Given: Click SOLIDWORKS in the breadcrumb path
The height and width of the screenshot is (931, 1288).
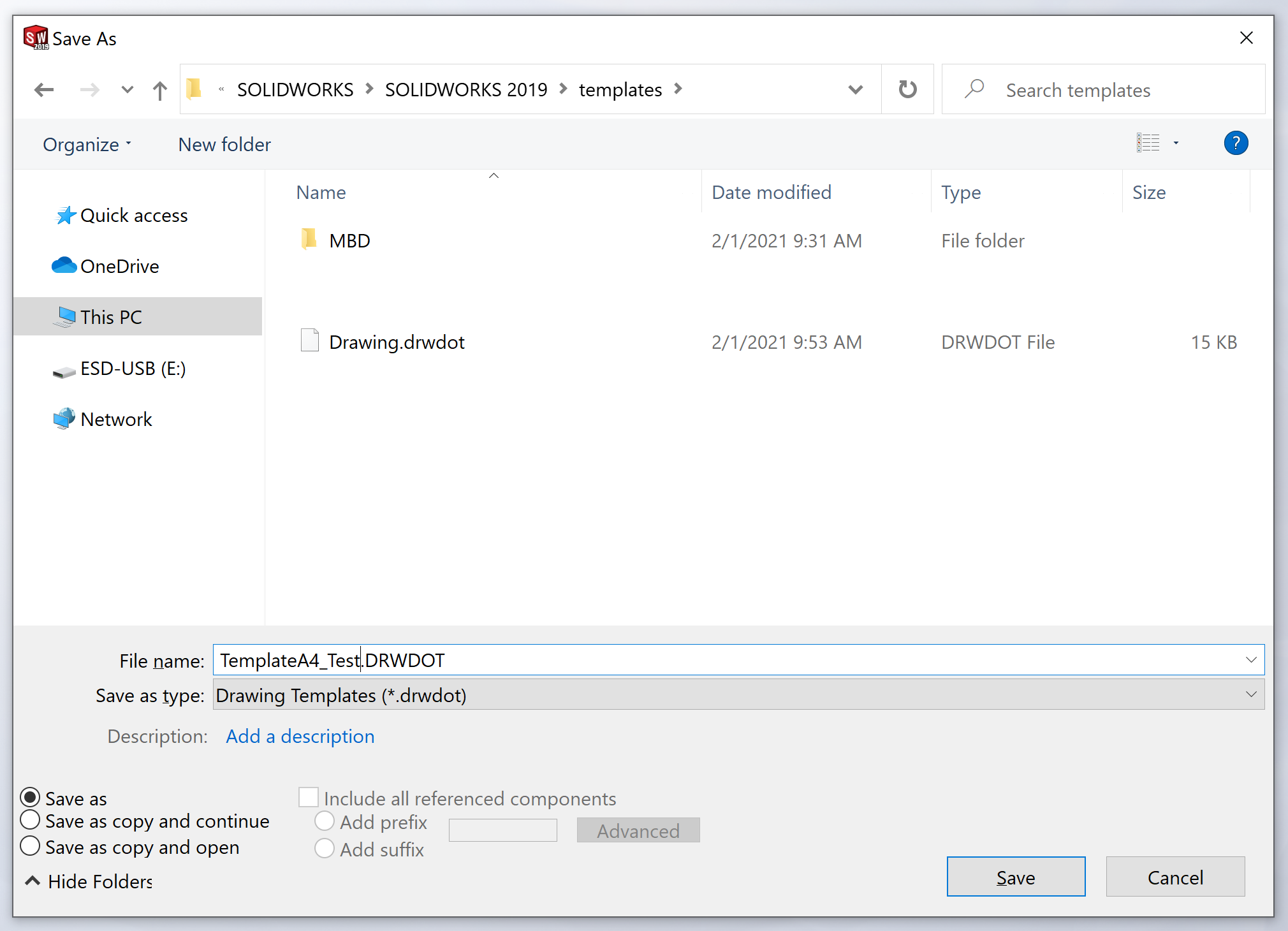Looking at the screenshot, I should tap(295, 90).
